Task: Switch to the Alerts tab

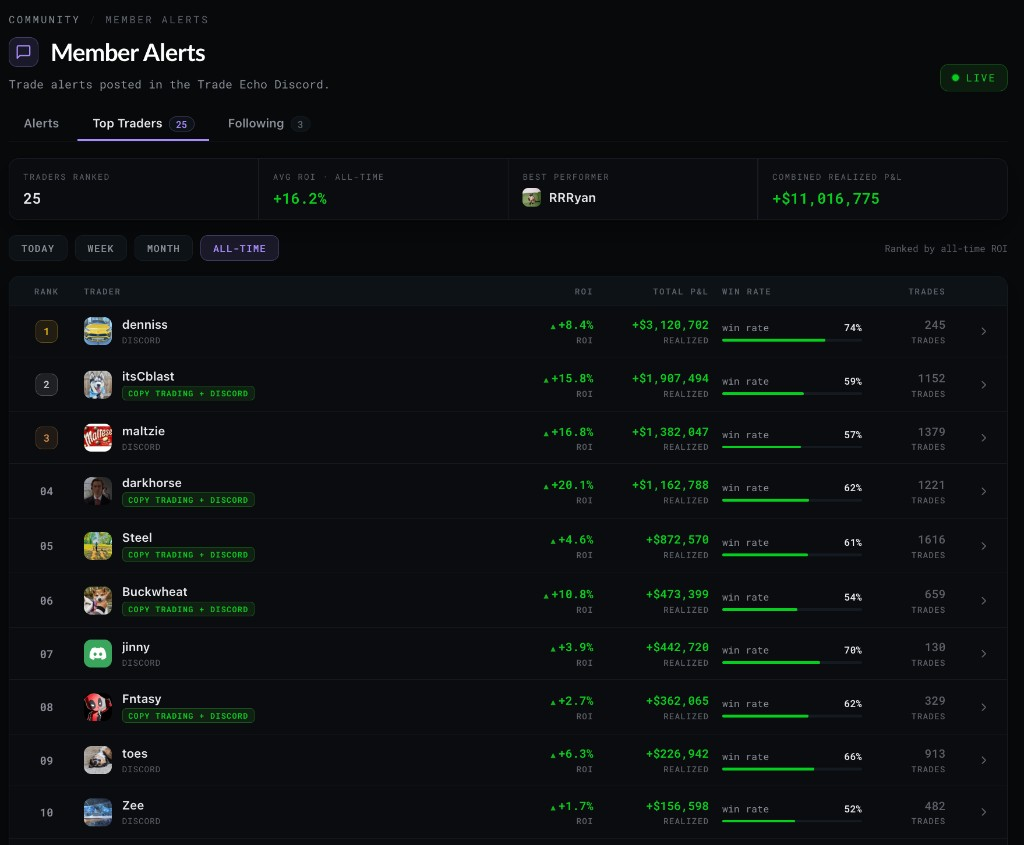Action: pos(41,123)
